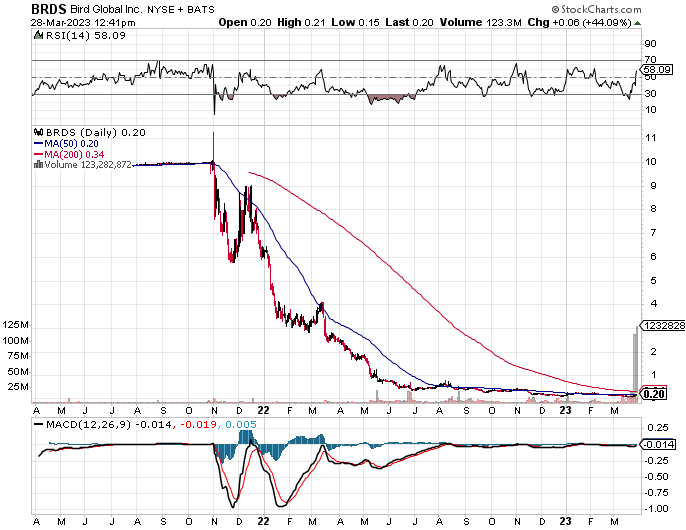Click the 11 label on the price axis
The image size is (686, 530).
click(651, 138)
